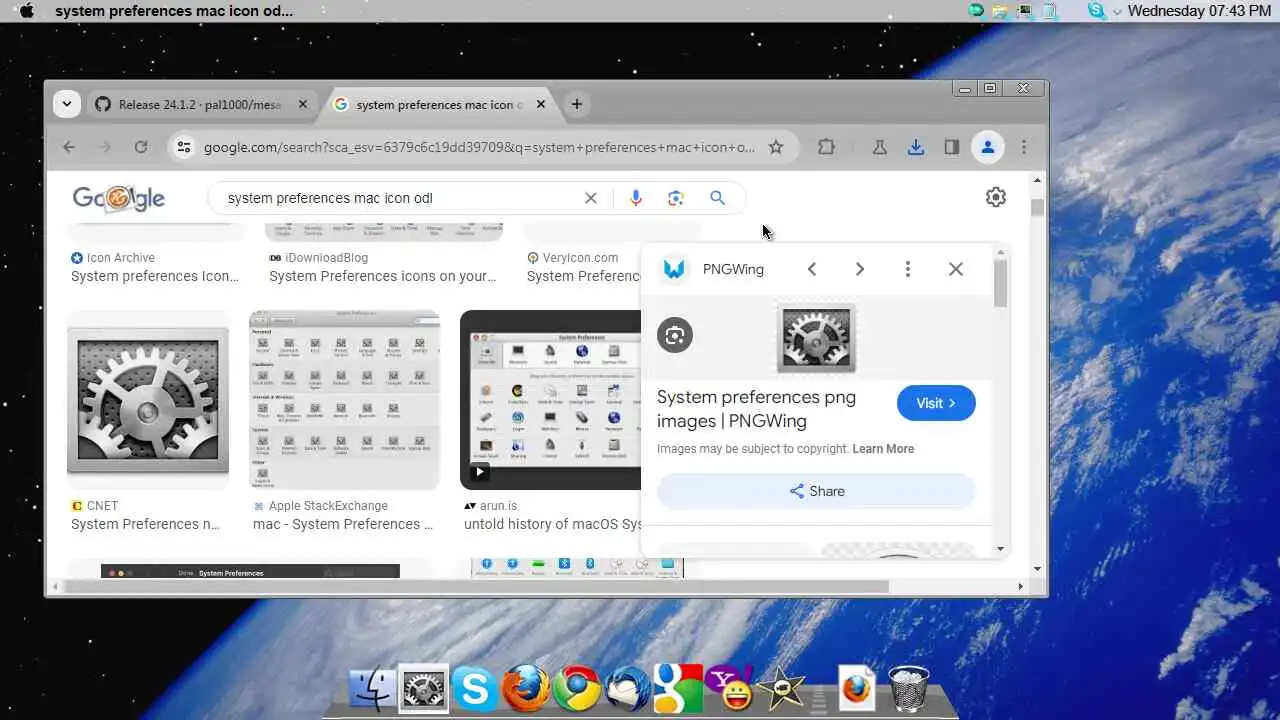Launch Firefox from the dock
1280x720 pixels.
[x=526, y=688]
